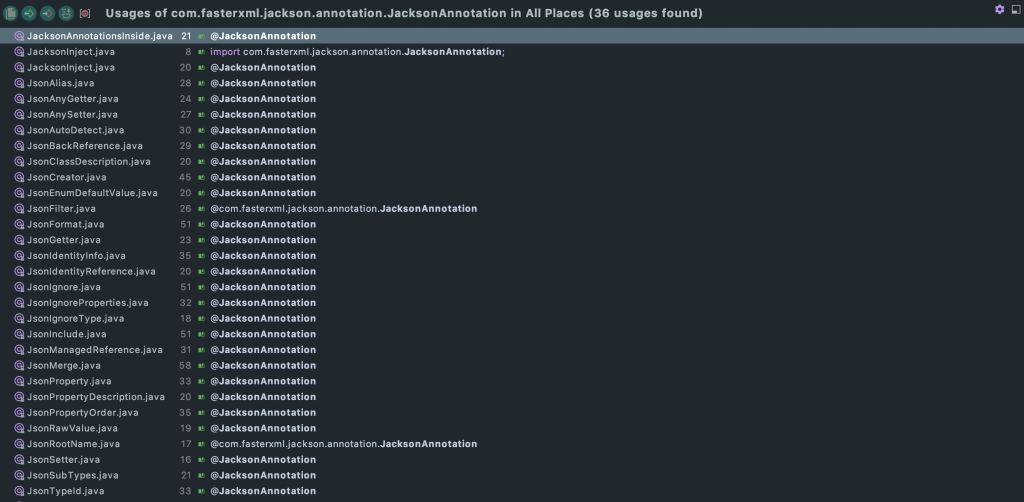Click green usage marker on JsonIdentityReference.java row

201,272
